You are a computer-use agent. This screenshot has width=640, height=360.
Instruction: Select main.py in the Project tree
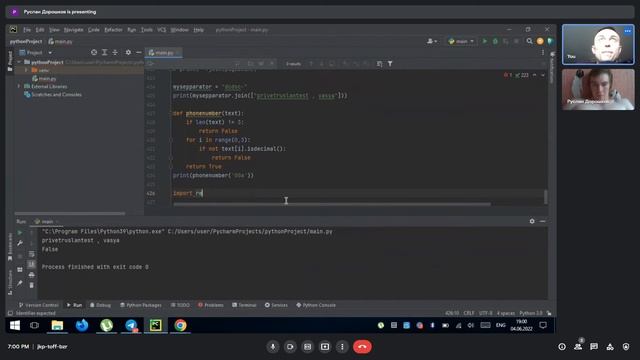click(x=44, y=78)
